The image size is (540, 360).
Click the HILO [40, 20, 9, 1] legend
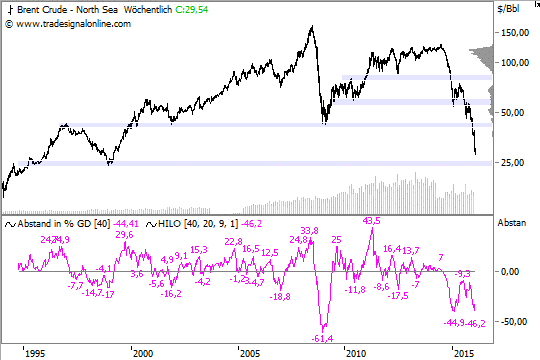198,224
